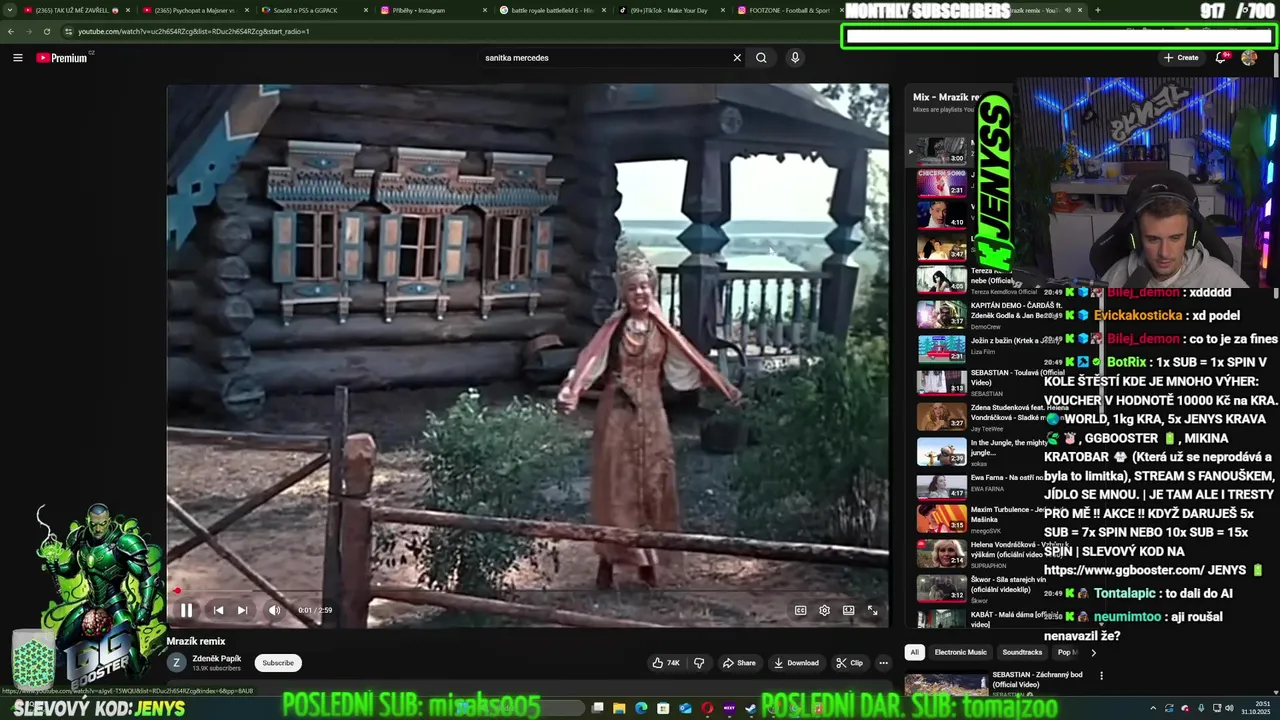Switch to Příběhy Instagram browser tab
This screenshot has width=1280, height=720.
click(x=431, y=10)
